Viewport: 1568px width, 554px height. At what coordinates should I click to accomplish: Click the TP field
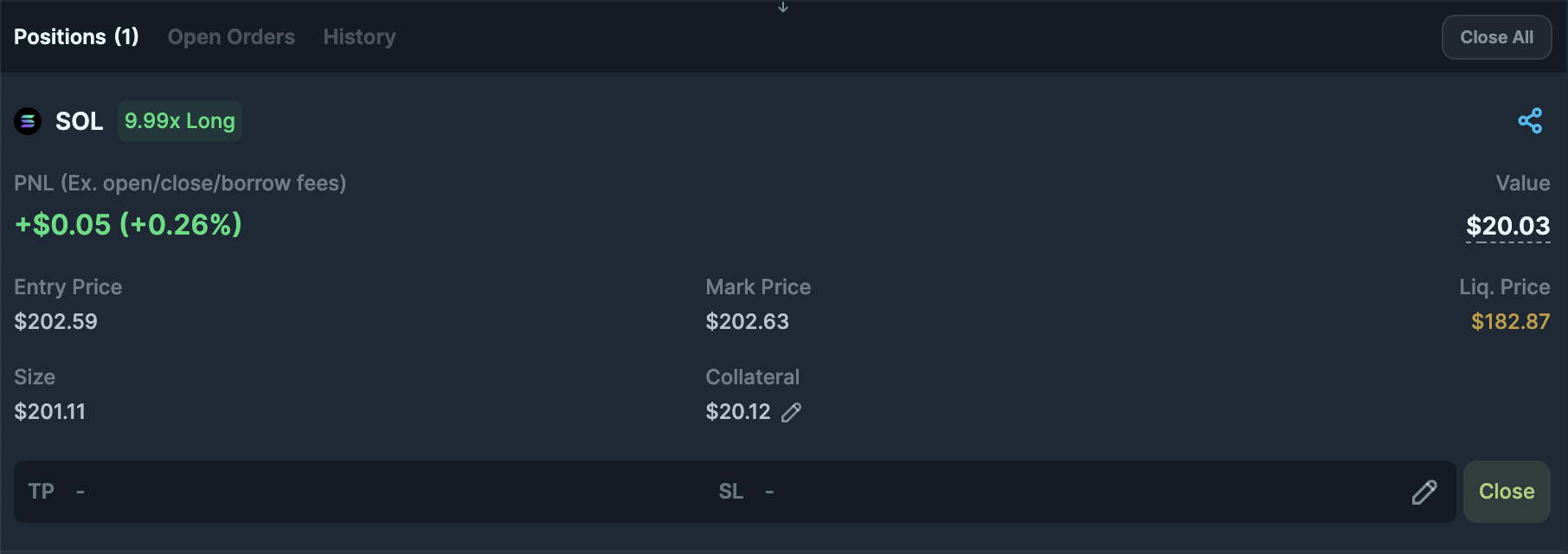click(360, 492)
